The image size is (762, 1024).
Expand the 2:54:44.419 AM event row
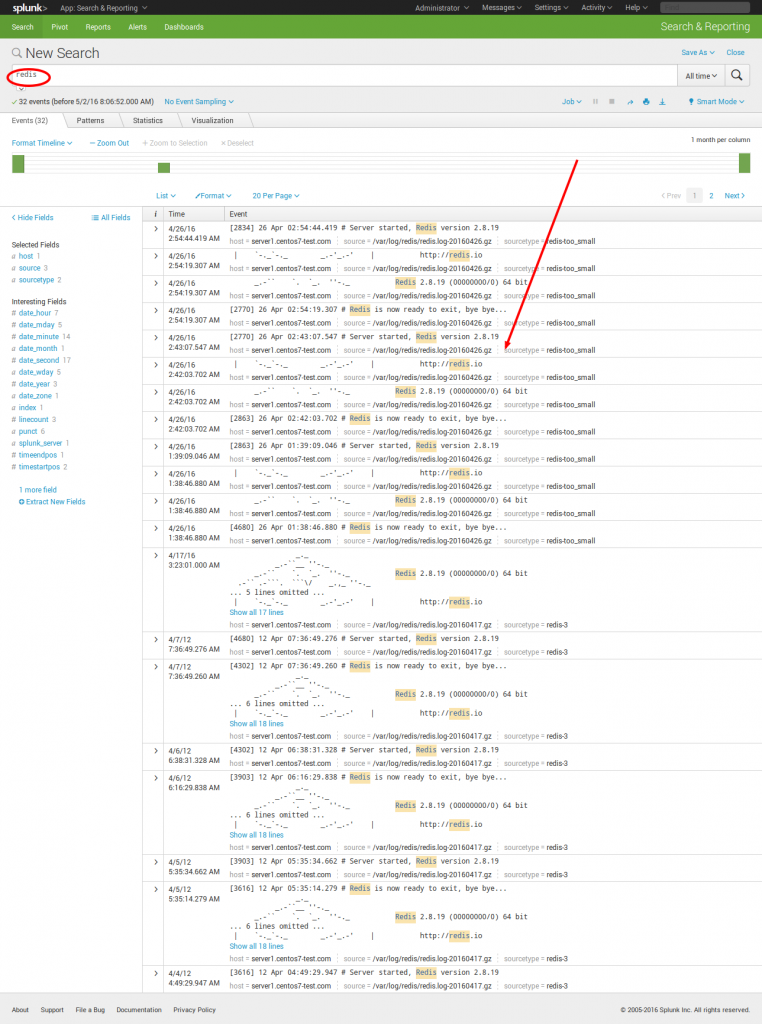coord(156,229)
